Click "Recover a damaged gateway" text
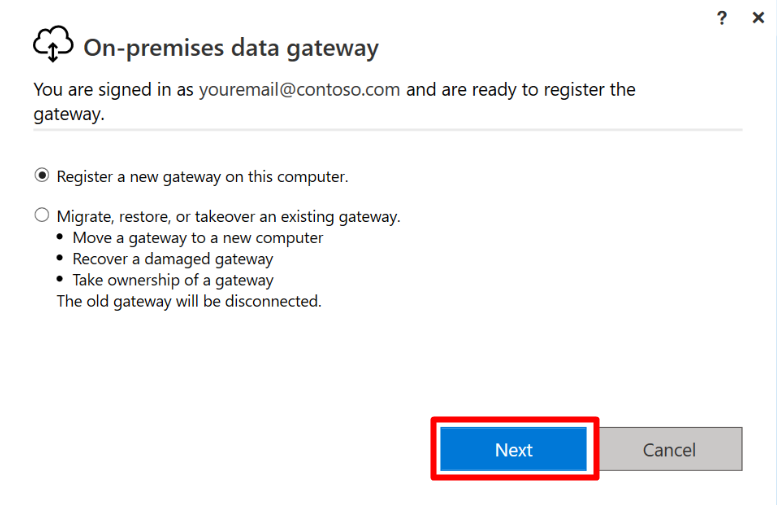Viewport: 777px width, 505px height. pos(173,259)
